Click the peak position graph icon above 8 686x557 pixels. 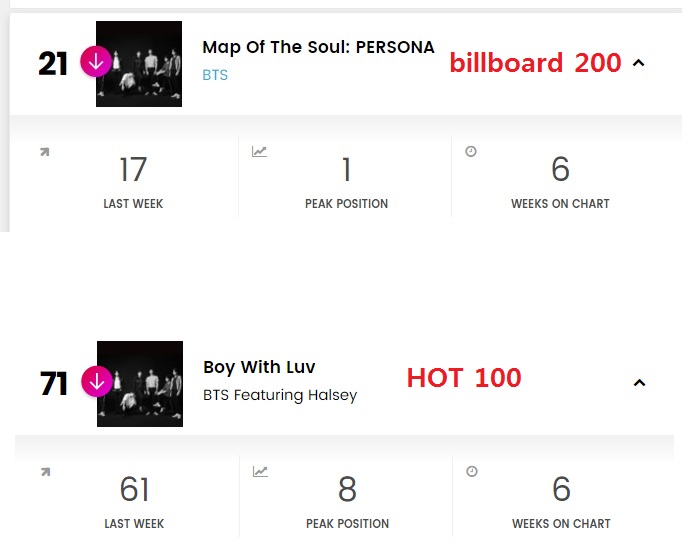260,472
